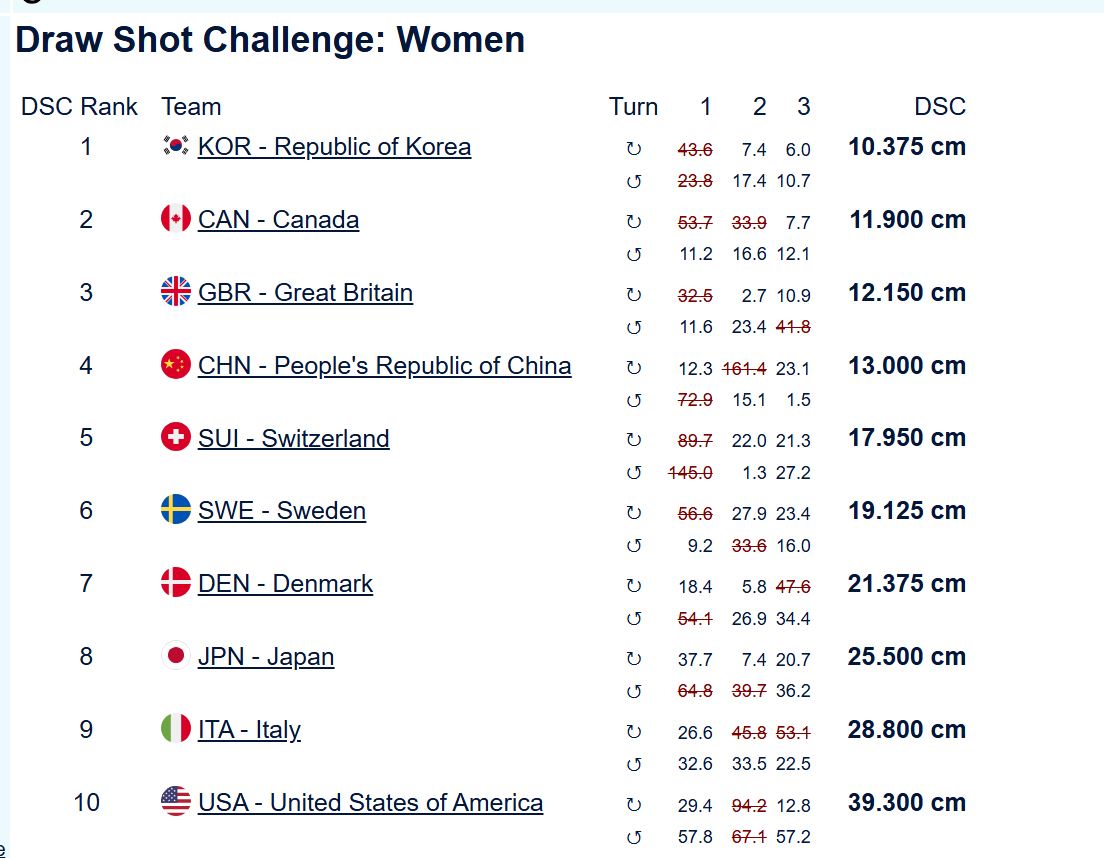The height and width of the screenshot is (858, 1104).
Task: Follow the SUI - Switzerland link
Action: (293, 439)
